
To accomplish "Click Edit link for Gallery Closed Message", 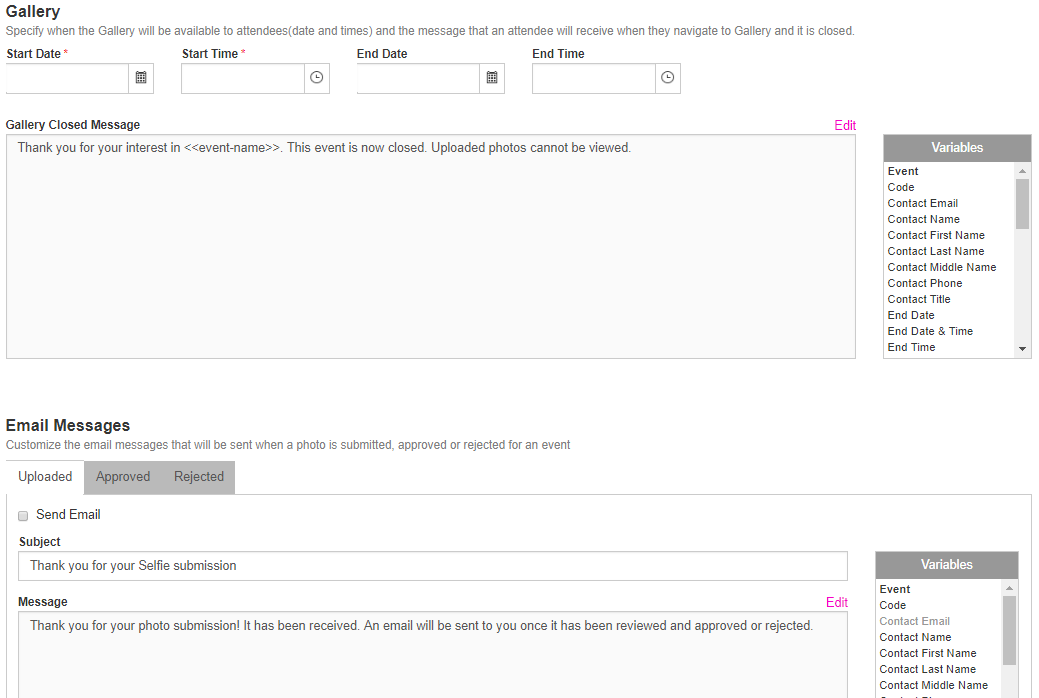I will (845, 125).
